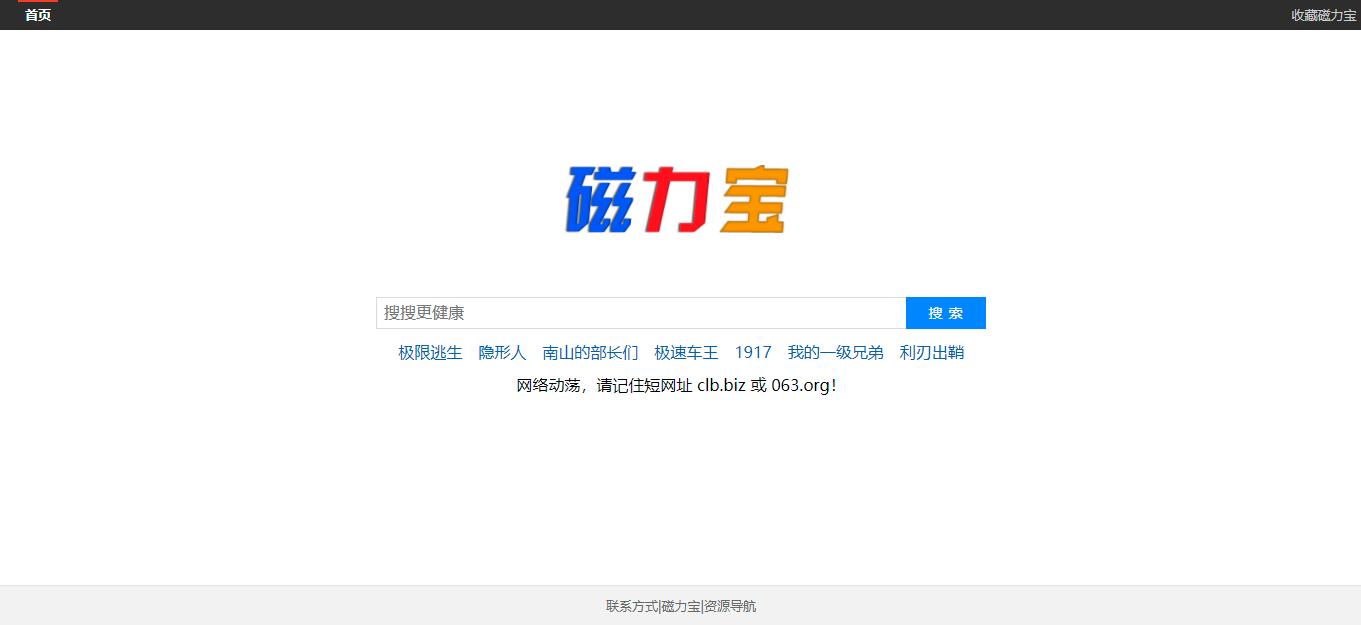Open the 南山的部长们 hot search link
This screenshot has height=625, width=1361.
click(590, 352)
